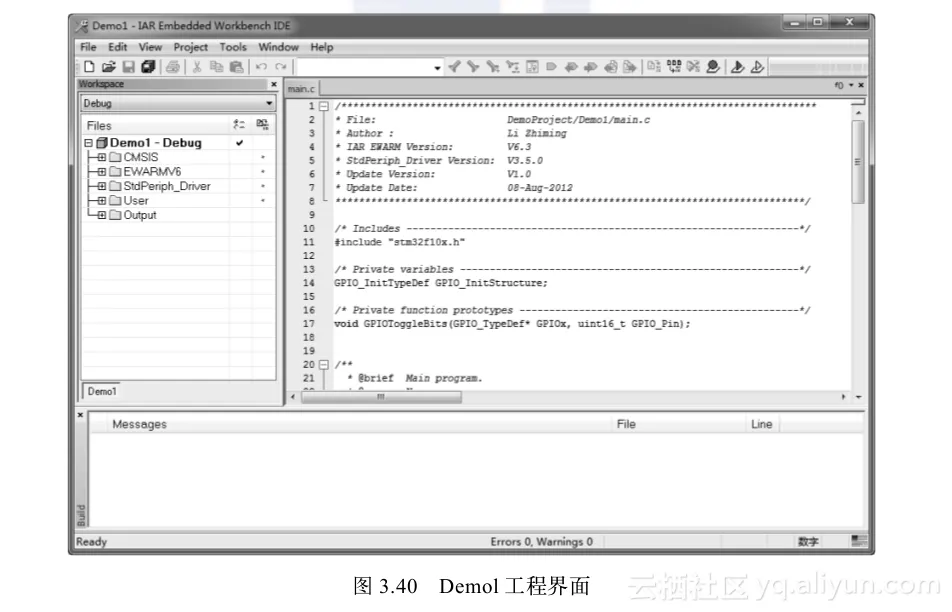This screenshot has width=952, height=612.
Task: Open the editor tab list dropdown arrow
Action: (x=851, y=86)
